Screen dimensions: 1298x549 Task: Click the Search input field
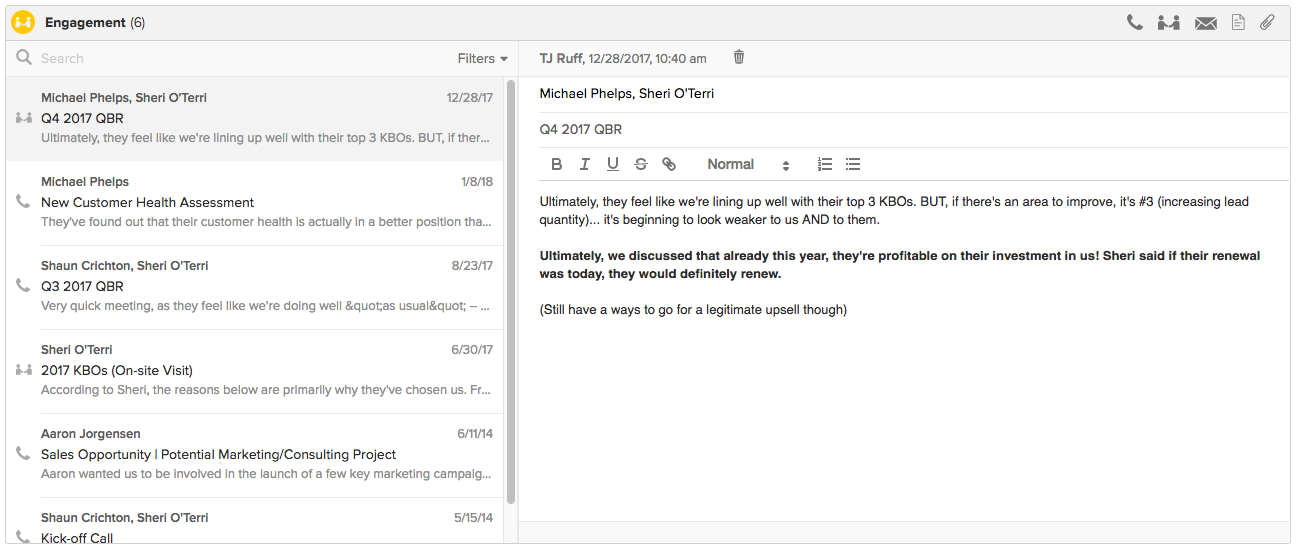pos(240,58)
